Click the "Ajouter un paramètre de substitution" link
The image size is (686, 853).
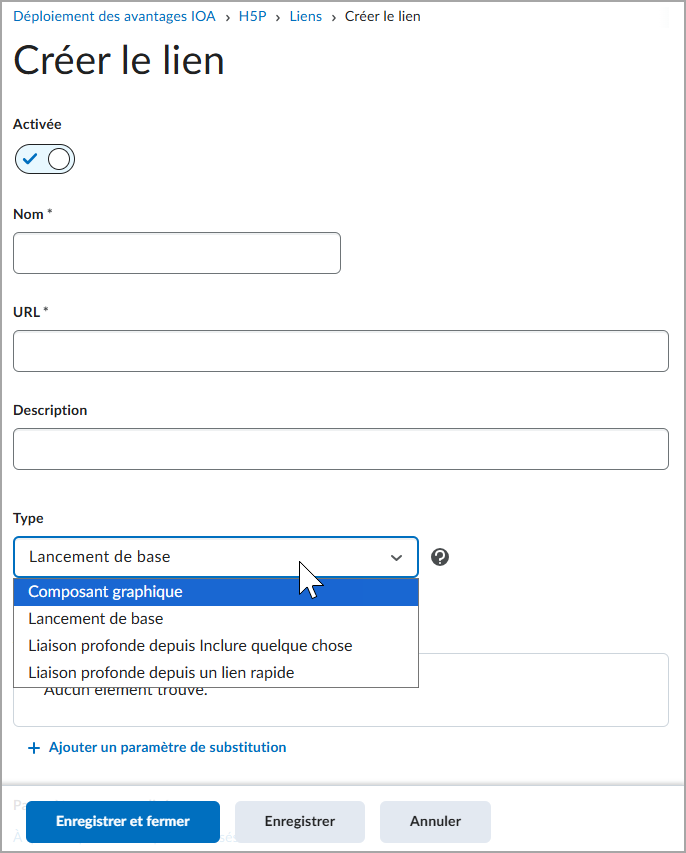point(167,747)
